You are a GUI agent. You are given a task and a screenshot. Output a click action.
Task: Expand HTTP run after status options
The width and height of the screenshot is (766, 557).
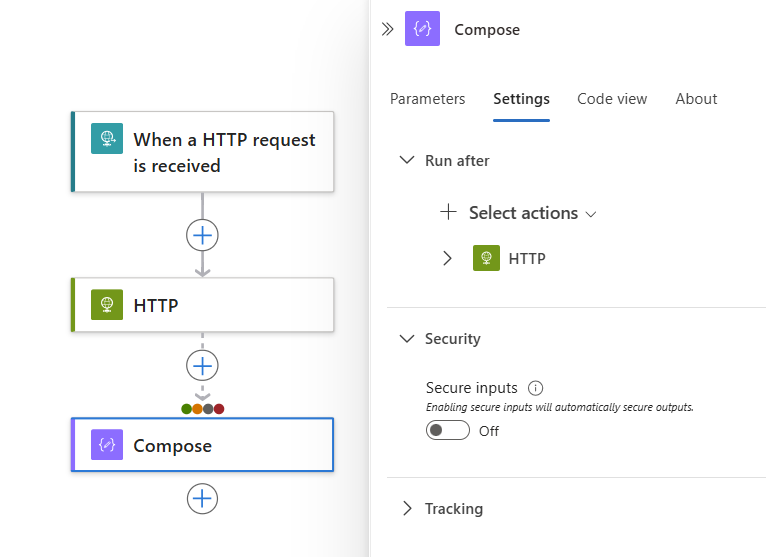point(447,258)
